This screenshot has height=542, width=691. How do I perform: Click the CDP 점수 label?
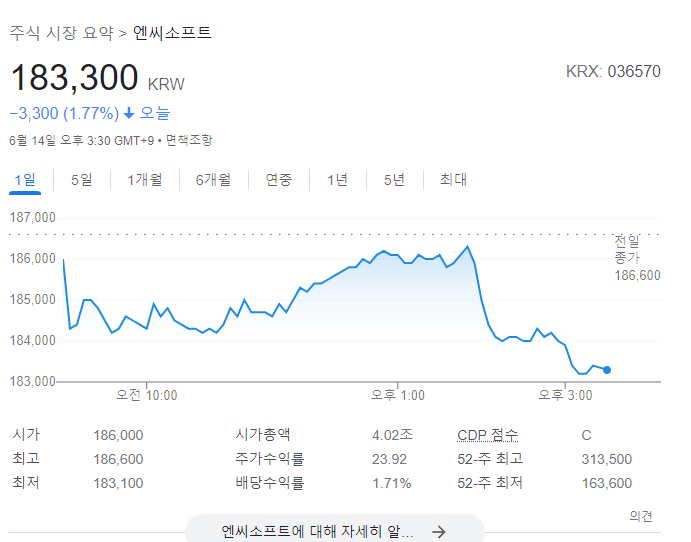pyautogui.click(x=488, y=435)
